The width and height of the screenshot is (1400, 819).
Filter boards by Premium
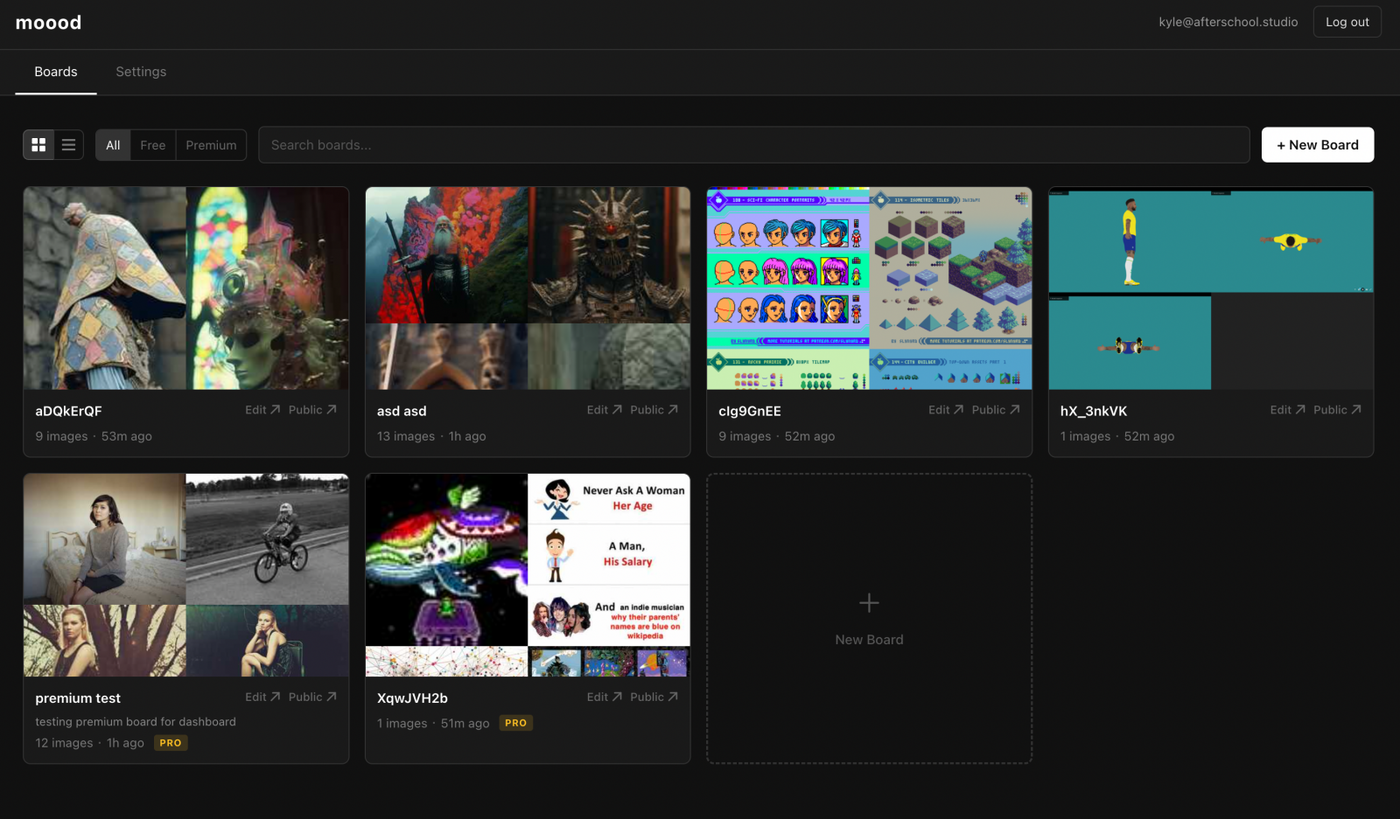[211, 145]
